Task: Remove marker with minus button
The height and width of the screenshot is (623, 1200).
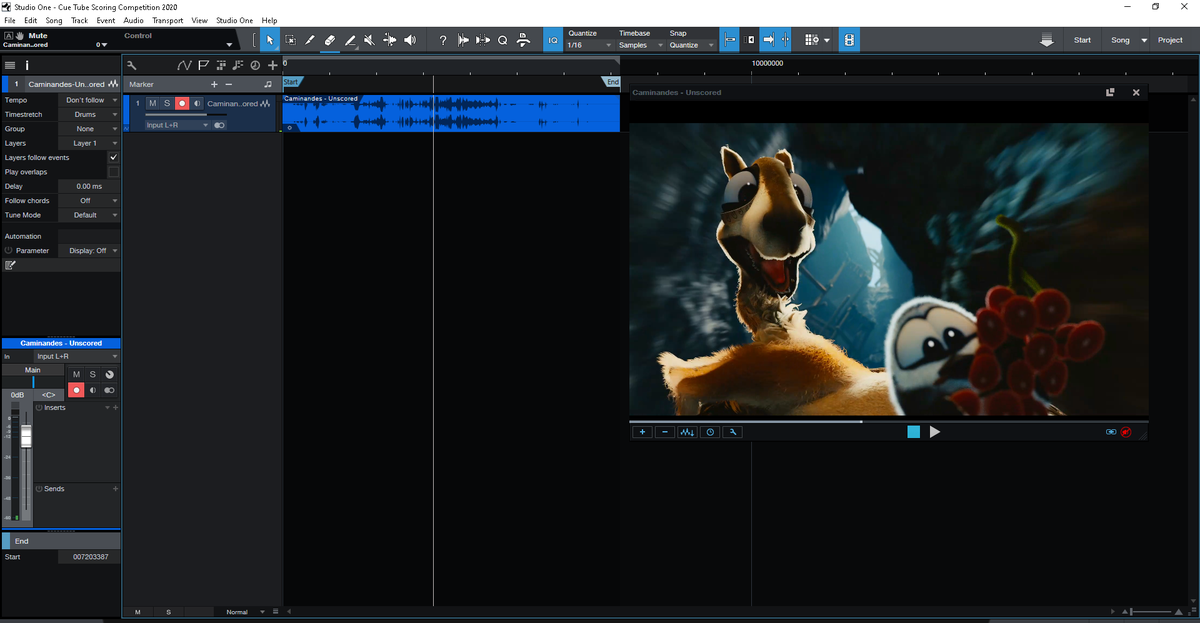Action: 228,84
